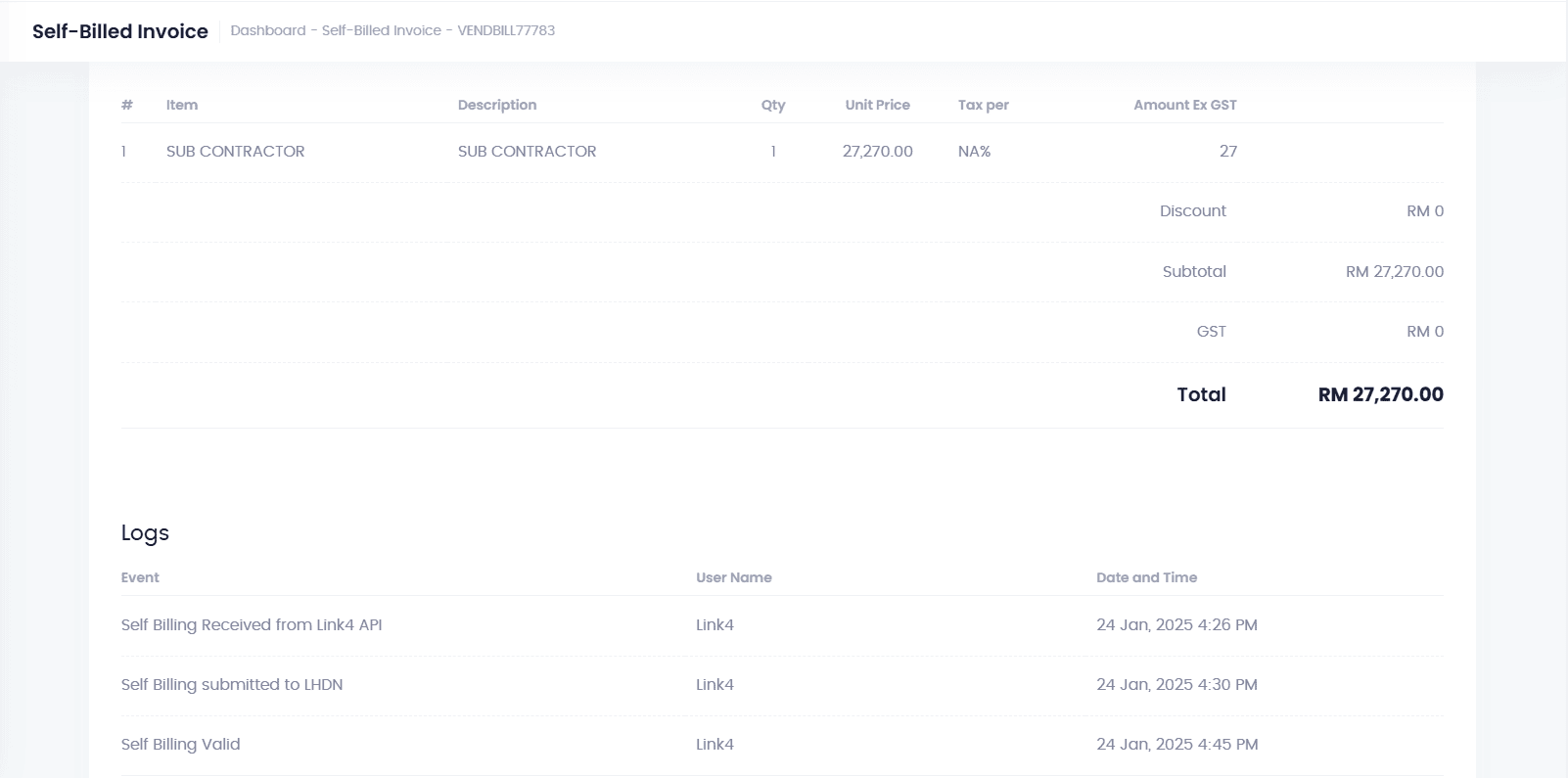Select the Self Billing Received from Link4 API event

point(252,625)
